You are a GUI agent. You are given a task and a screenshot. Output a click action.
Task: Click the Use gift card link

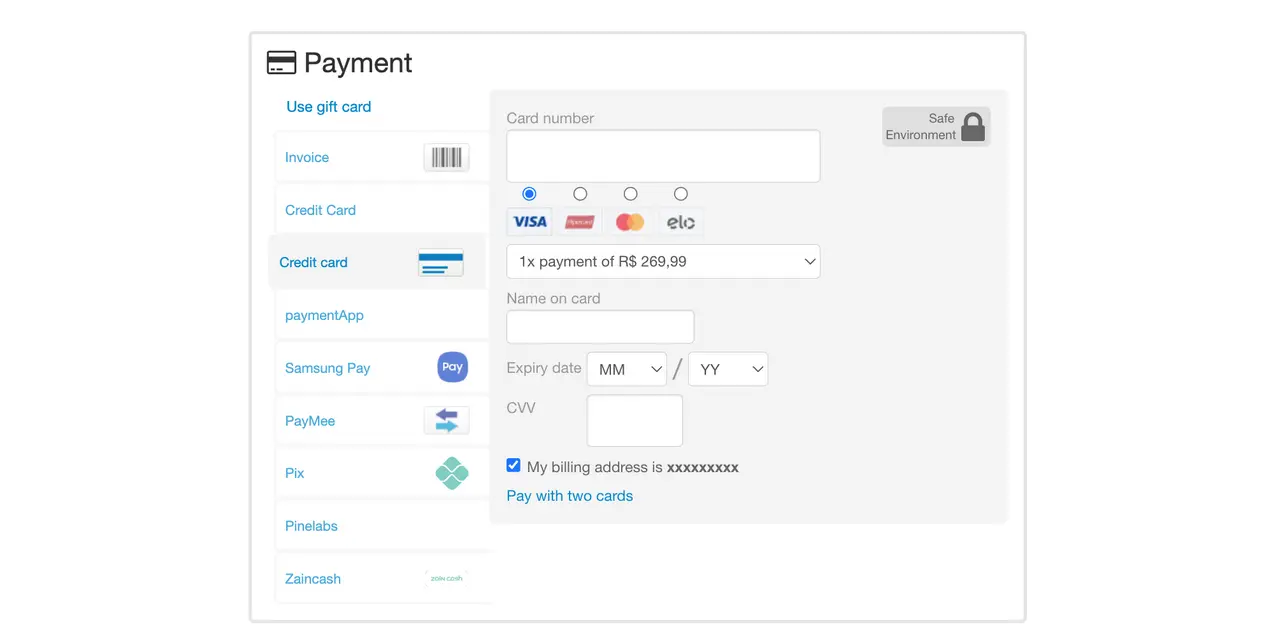329,107
